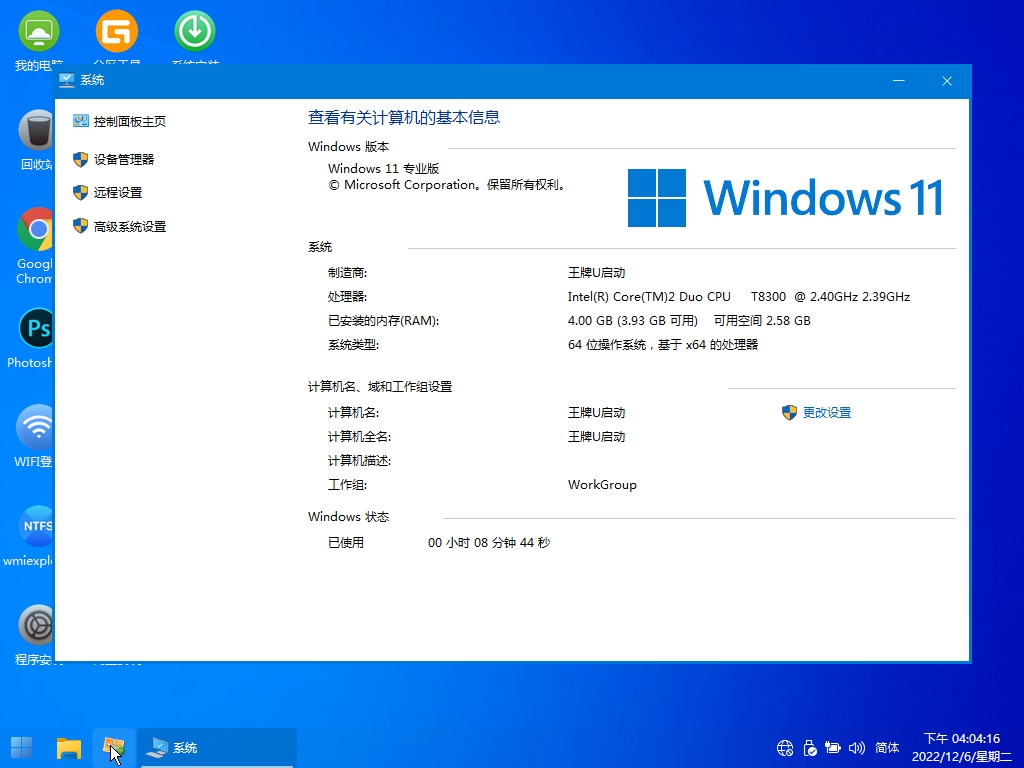Click the 制造商 value 王牌U启动
The height and width of the screenshot is (768, 1024).
[597, 272]
